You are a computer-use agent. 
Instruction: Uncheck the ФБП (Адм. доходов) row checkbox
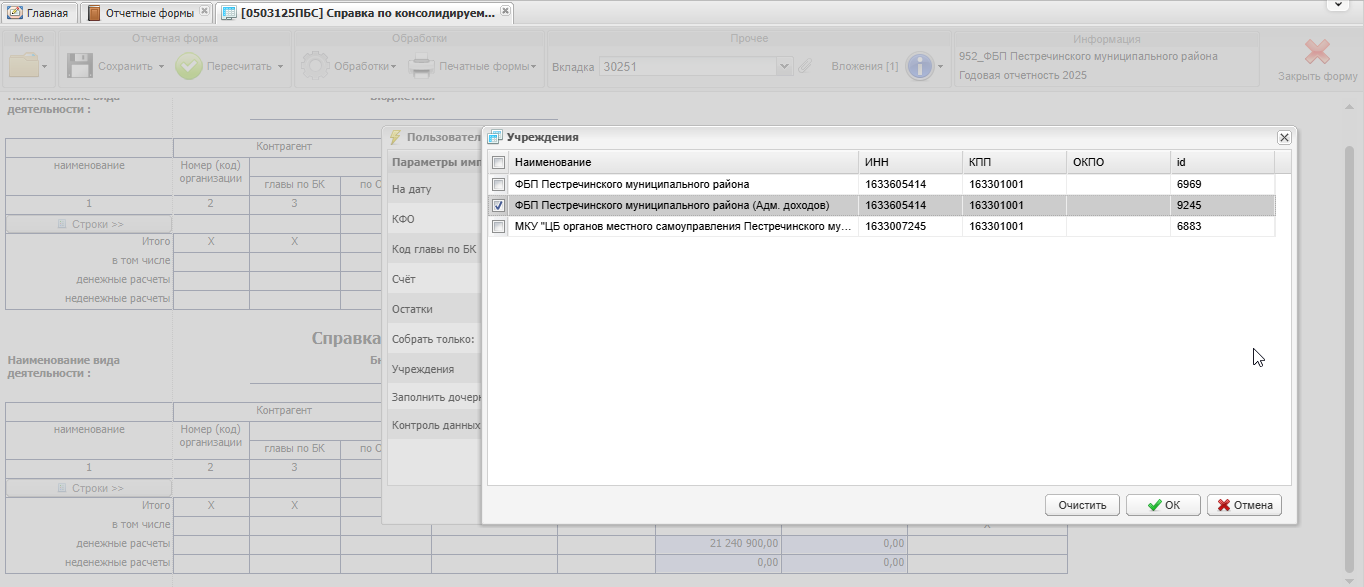point(498,205)
